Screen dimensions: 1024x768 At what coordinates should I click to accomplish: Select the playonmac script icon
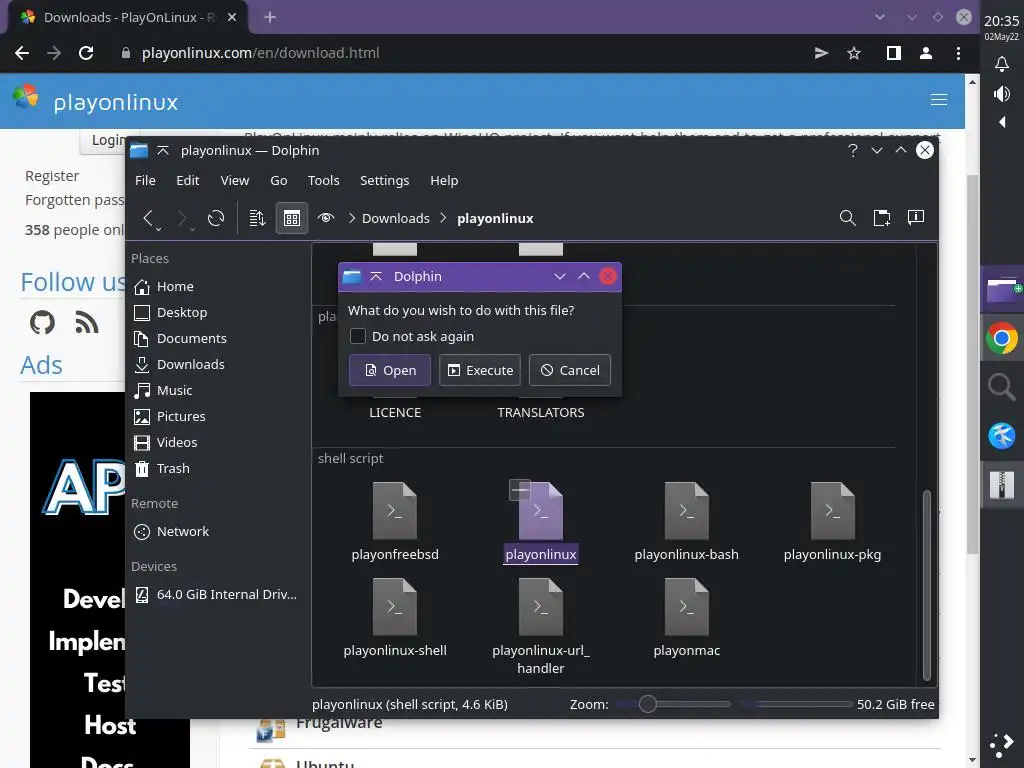click(686, 607)
